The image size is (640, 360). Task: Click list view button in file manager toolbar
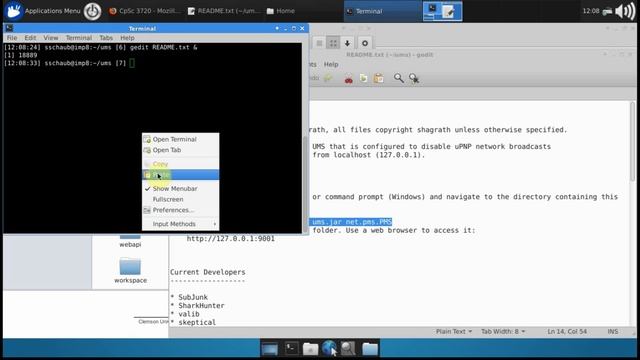[x=320, y=43]
